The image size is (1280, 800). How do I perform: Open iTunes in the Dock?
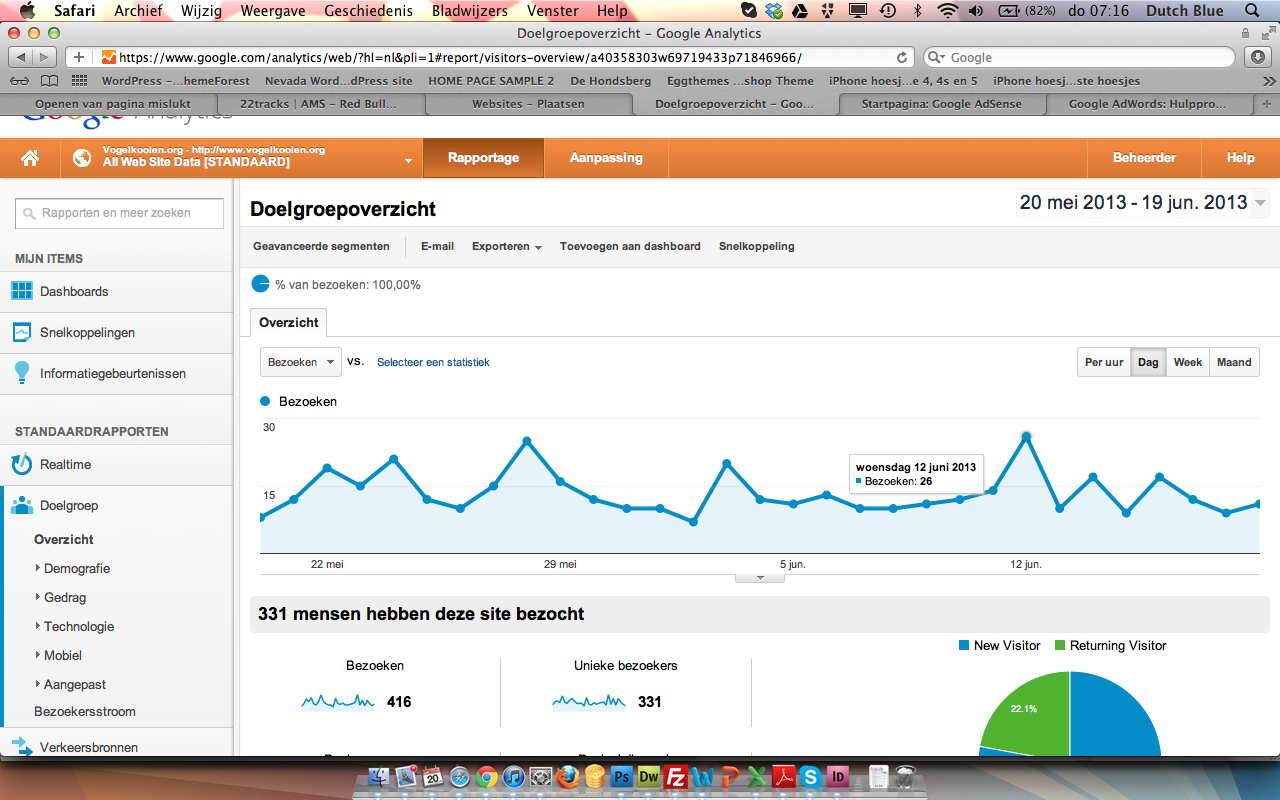pos(514,776)
